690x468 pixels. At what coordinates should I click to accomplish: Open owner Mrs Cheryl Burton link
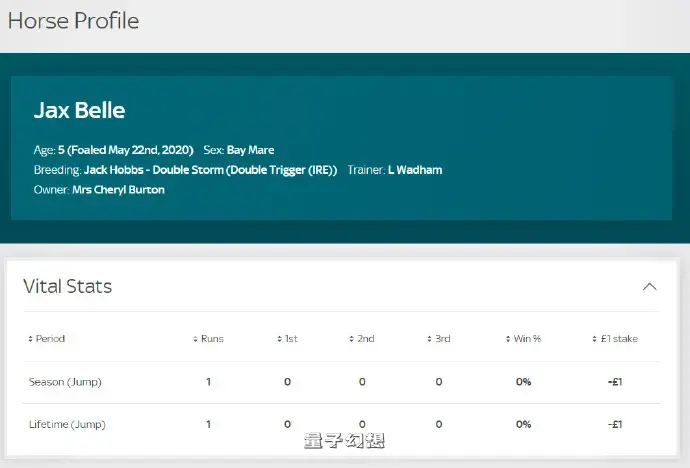[x=118, y=189]
